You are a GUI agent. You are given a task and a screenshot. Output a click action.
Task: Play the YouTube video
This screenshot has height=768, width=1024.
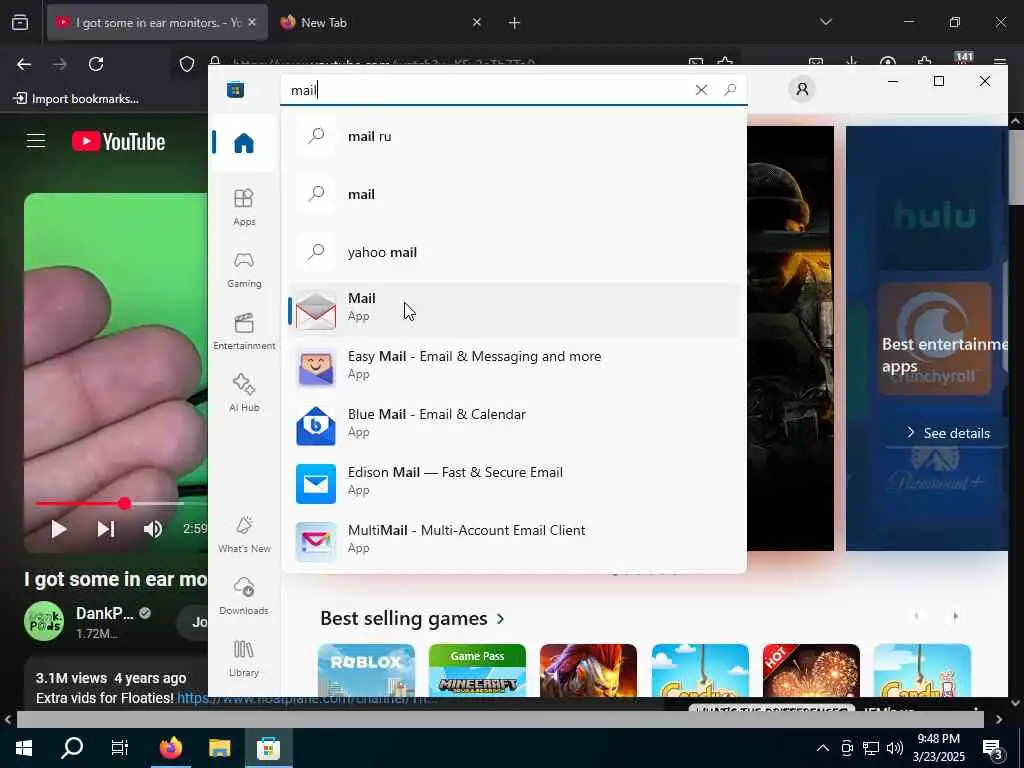58,529
